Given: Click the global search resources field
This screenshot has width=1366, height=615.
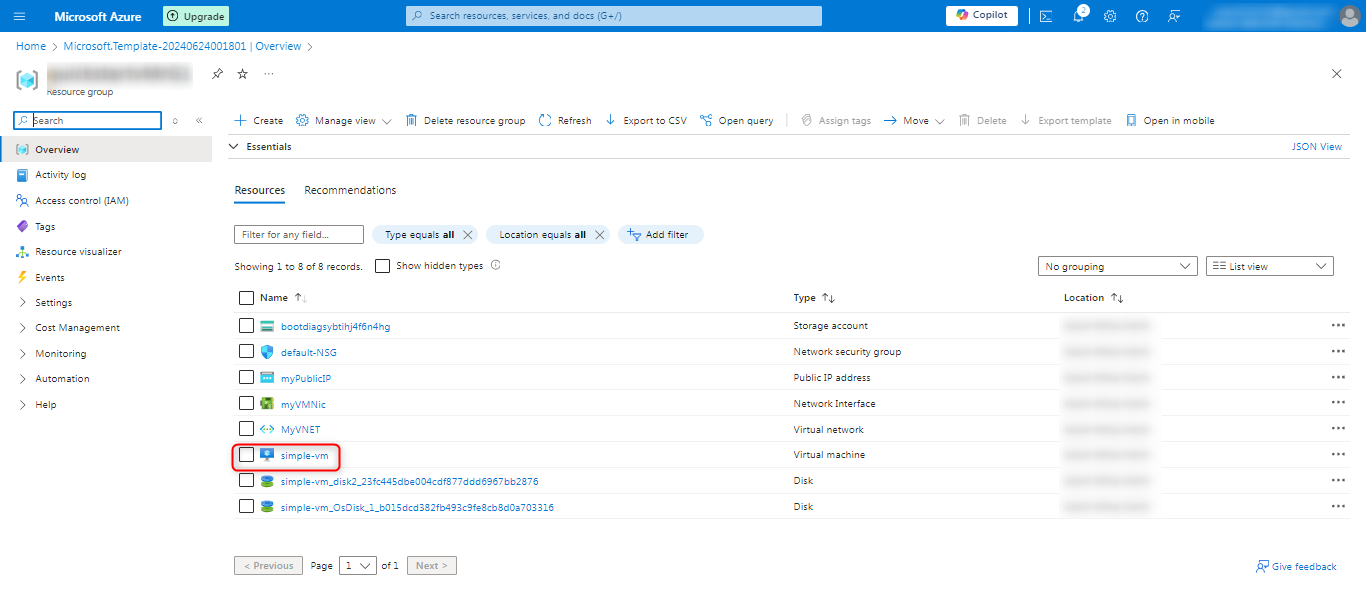Looking at the screenshot, I should pyautogui.click(x=614, y=16).
